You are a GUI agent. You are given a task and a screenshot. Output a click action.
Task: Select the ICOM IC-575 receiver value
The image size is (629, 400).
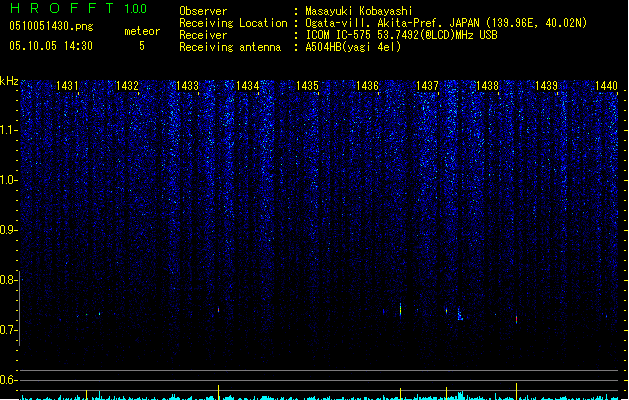point(401,35)
